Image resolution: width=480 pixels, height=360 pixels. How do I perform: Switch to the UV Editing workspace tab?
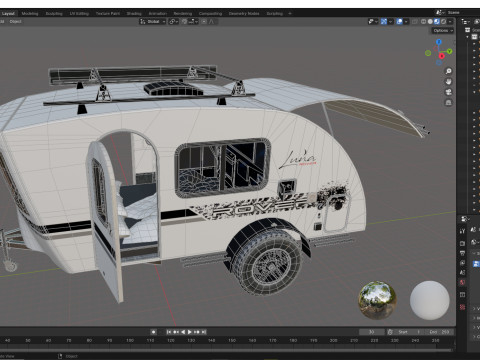(x=79, y=13)
